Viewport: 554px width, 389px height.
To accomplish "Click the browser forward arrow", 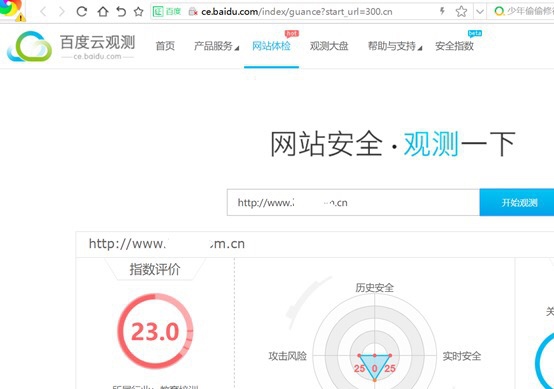I will click(62, 12).
